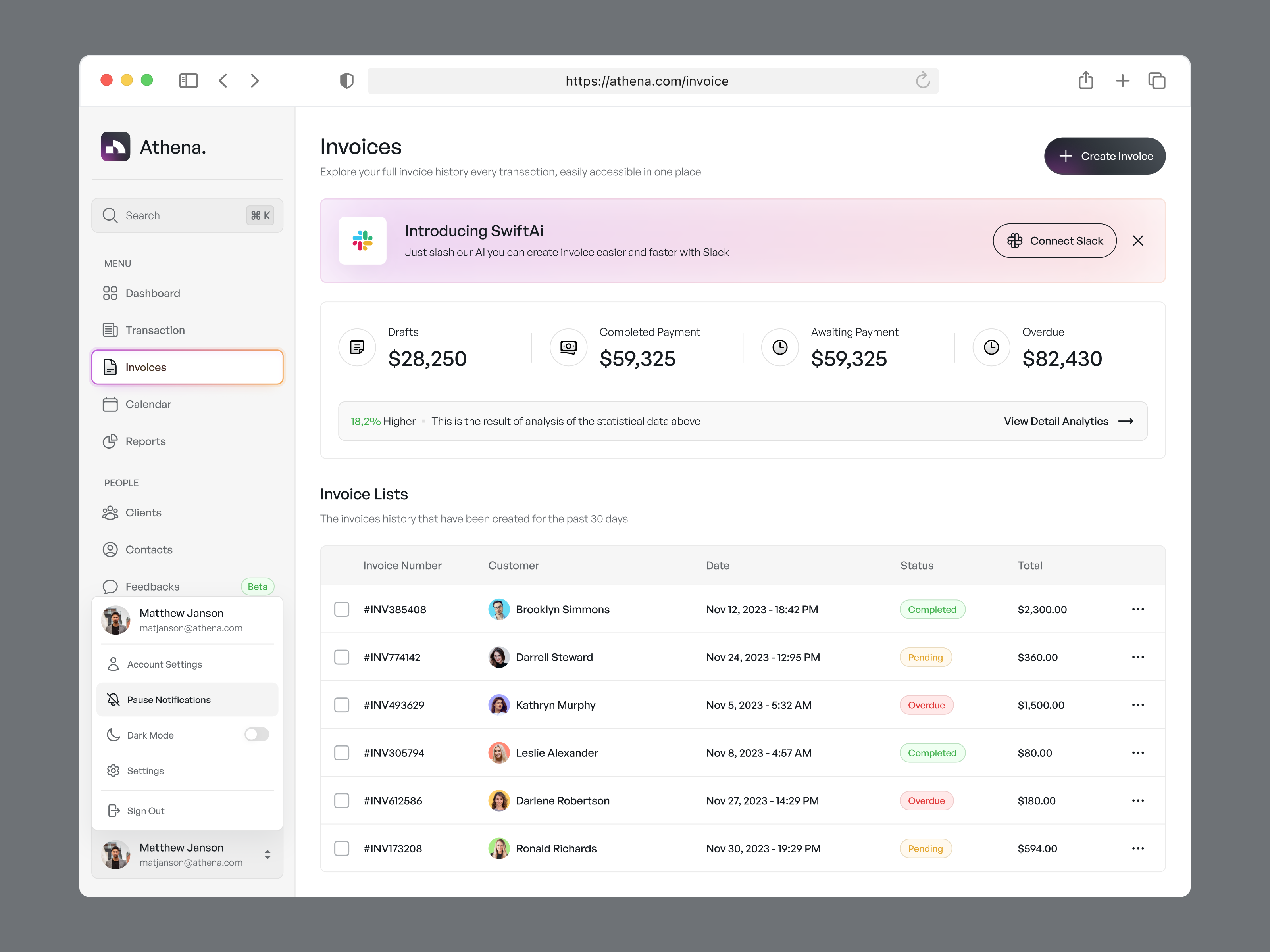The height and width of the screenshot is (952, 1270).
Task: Click the Clients icon under People
Action: 111,512
